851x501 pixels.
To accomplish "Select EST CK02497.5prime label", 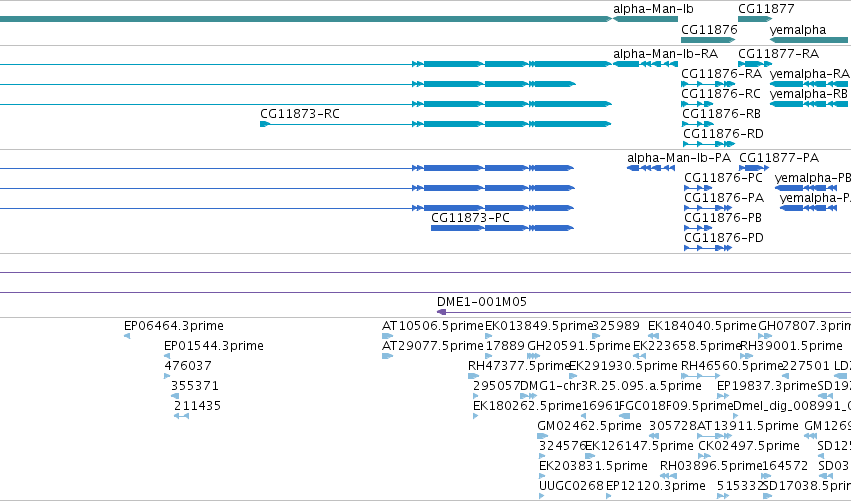I will 748,447.
